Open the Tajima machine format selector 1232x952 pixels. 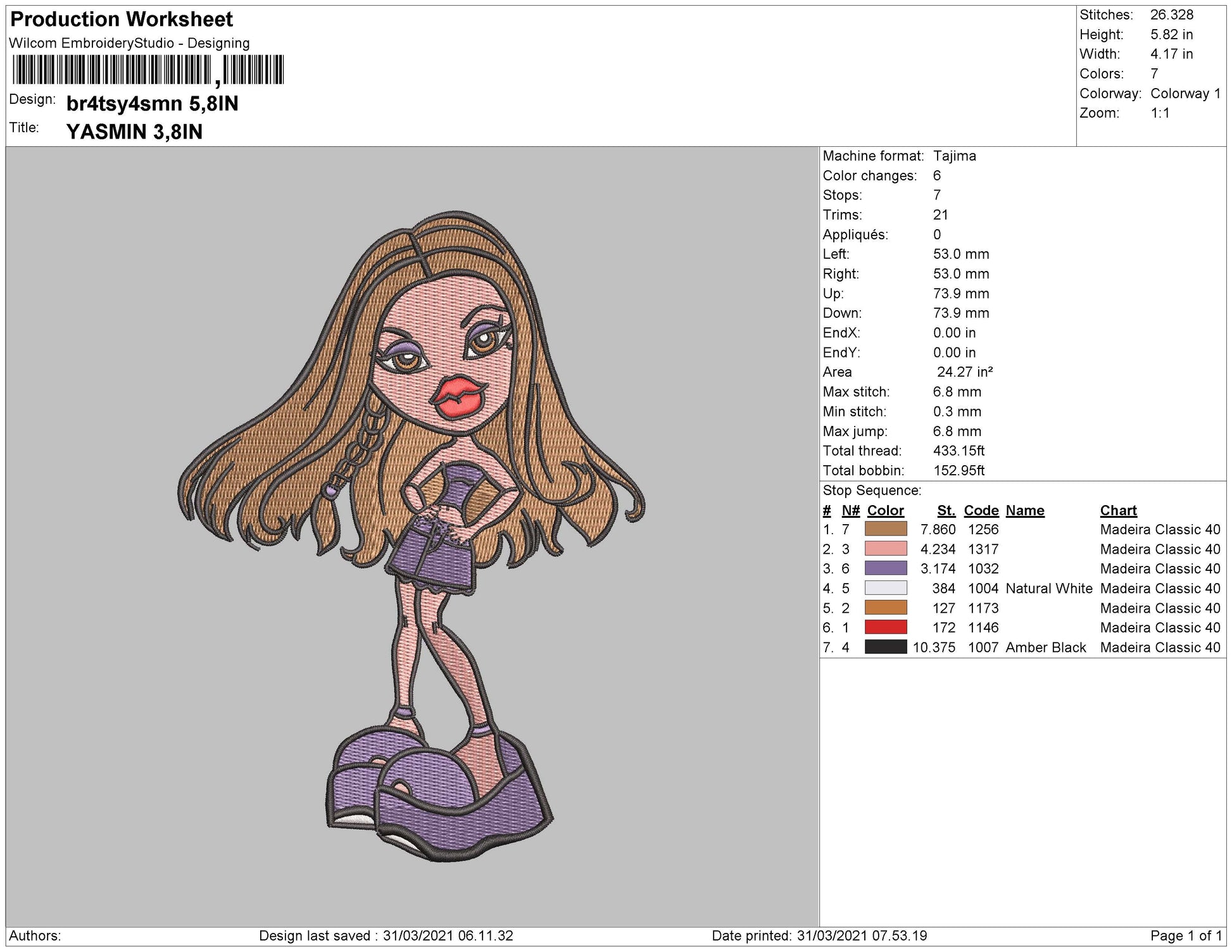pyautogui.click(x=955, y=156)
